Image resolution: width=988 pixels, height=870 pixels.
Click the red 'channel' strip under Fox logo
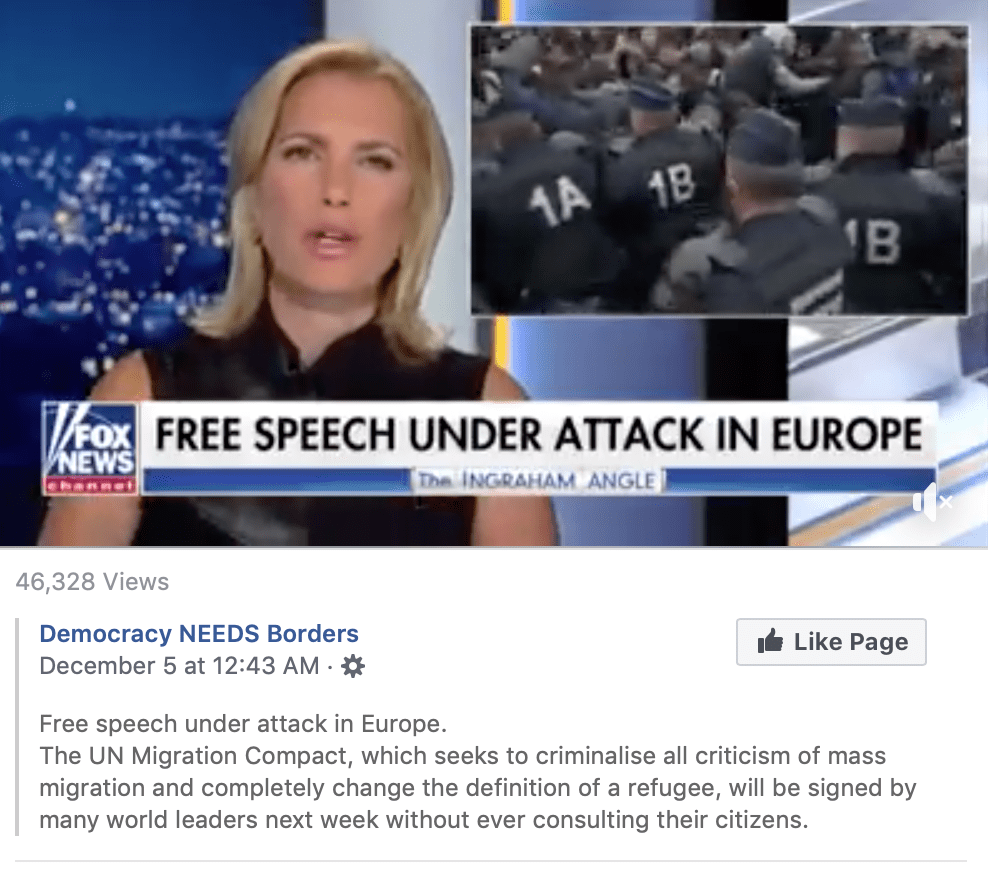pos(90,486)
